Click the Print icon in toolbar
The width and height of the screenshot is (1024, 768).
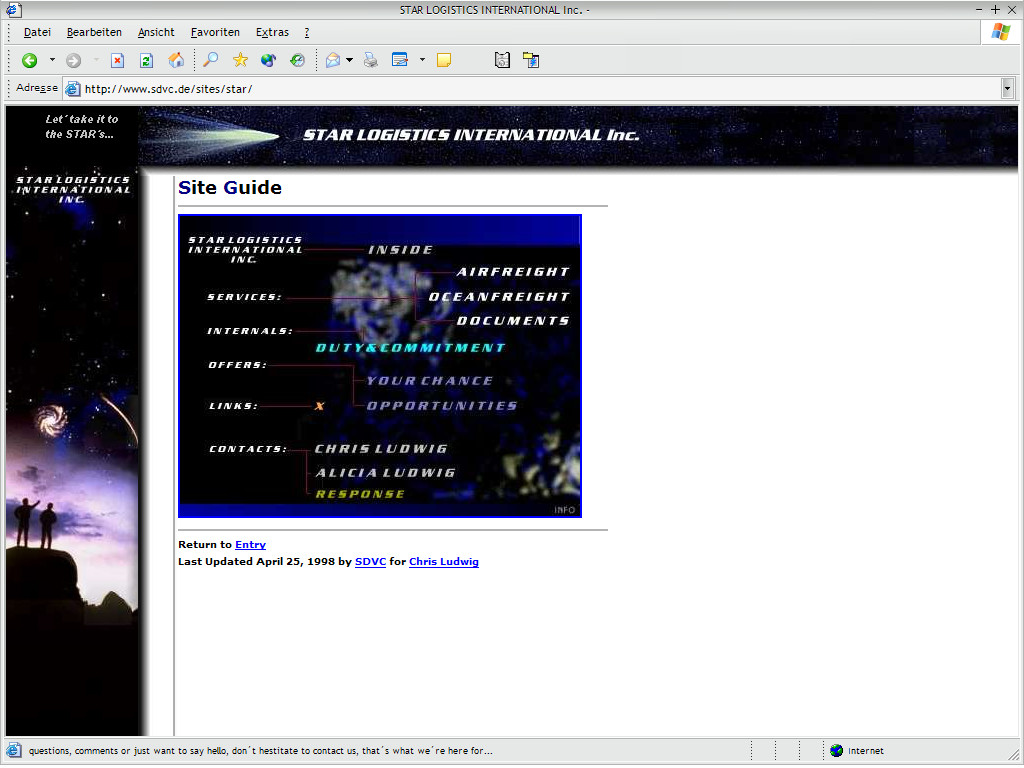coord(371,61)
